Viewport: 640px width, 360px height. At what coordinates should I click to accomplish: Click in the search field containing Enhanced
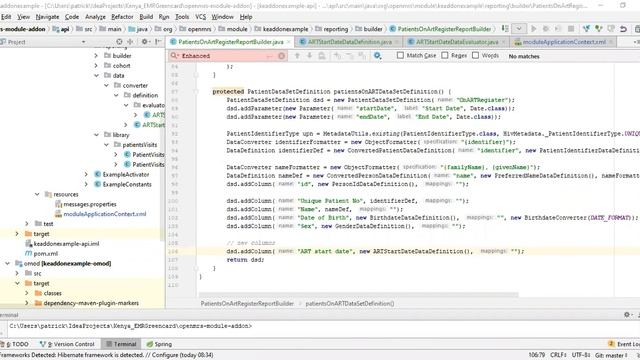(x=227, y=56)
